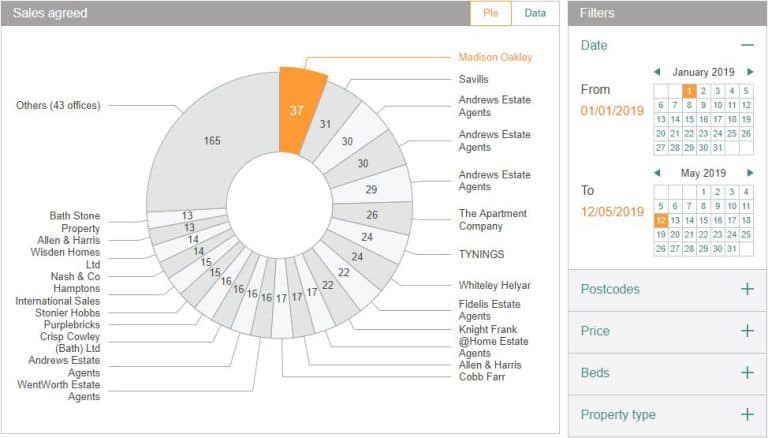Click the Crisp Cowley (Bath) Ltd label
This screenshot has height=438, width=768.
point(70,342)
